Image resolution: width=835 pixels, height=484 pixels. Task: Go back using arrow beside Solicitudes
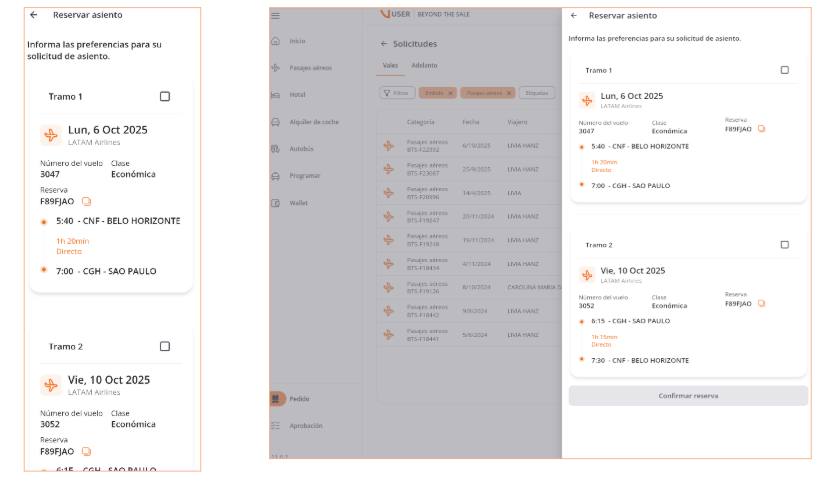(384, 44)
